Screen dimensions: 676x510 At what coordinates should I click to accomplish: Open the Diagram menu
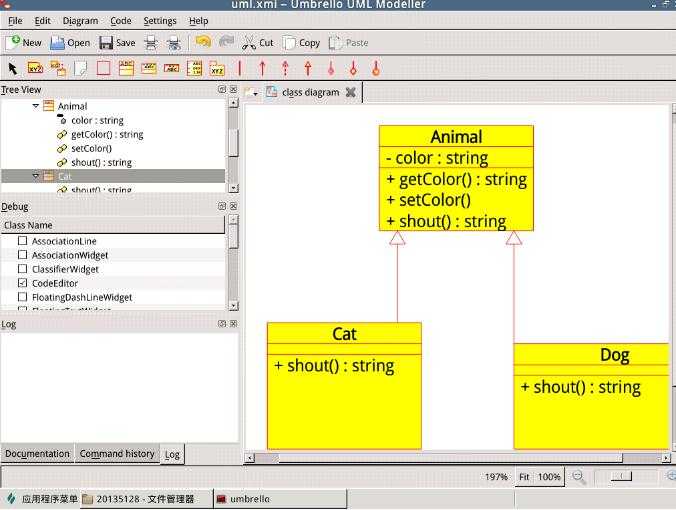80,21
